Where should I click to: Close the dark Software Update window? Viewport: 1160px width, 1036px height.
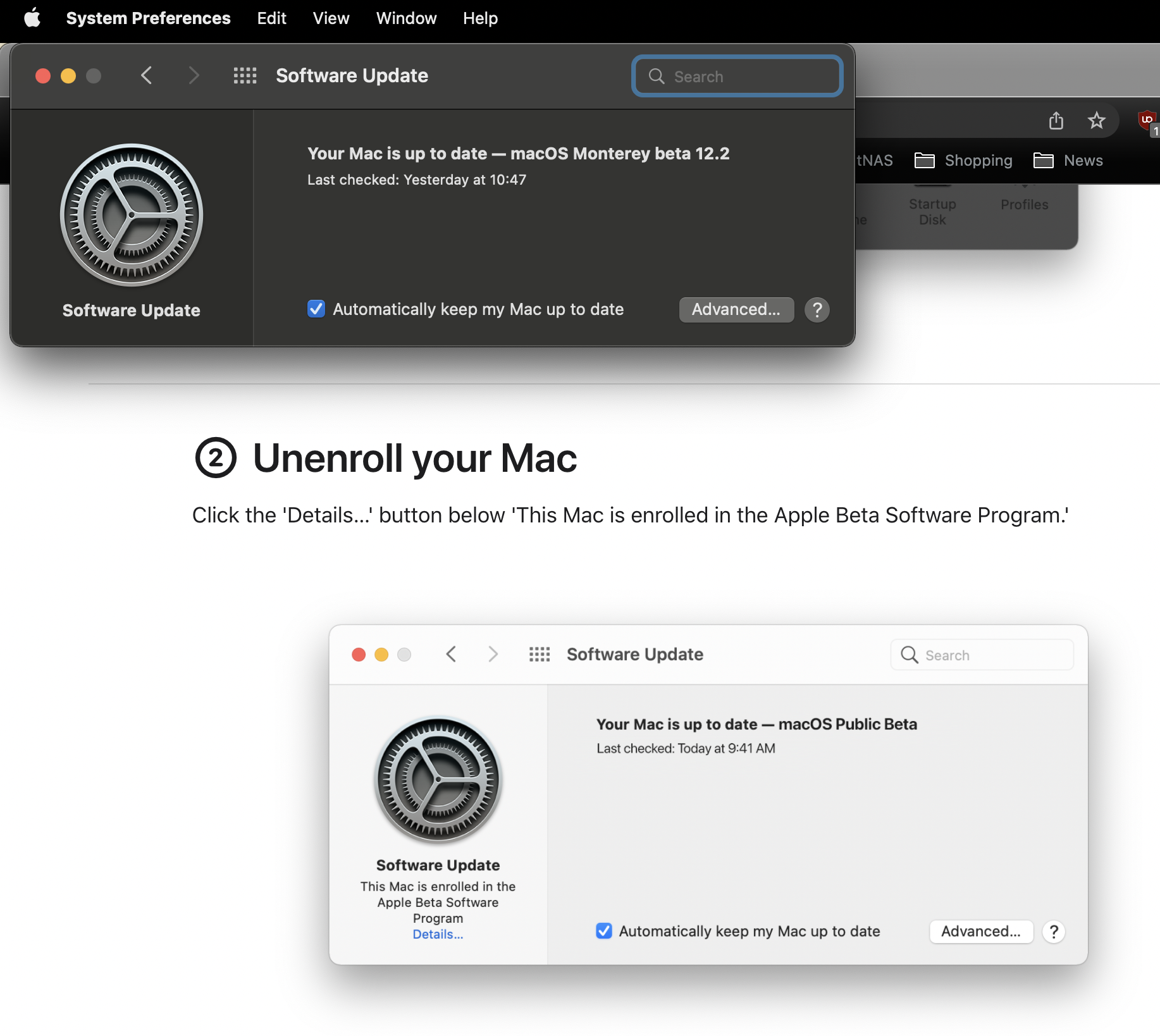click(x=43, y=76)
